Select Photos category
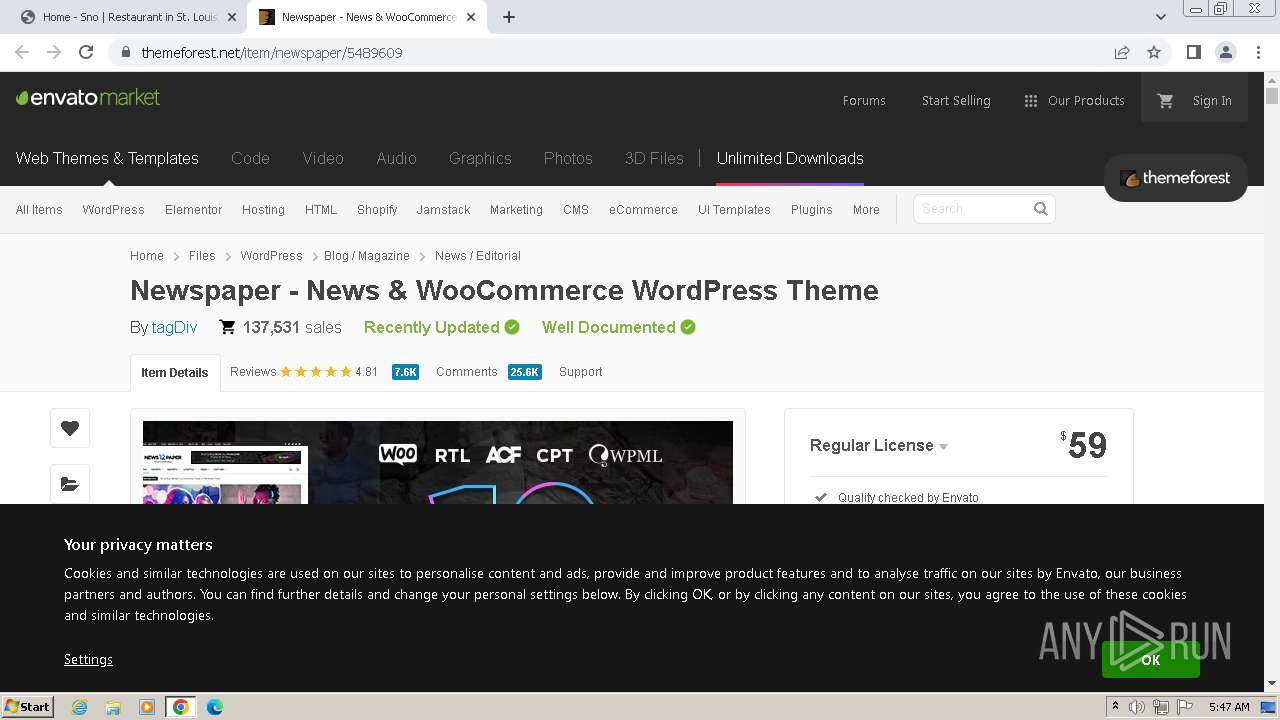Viewport: 1280px width, 720px height. 568,158
